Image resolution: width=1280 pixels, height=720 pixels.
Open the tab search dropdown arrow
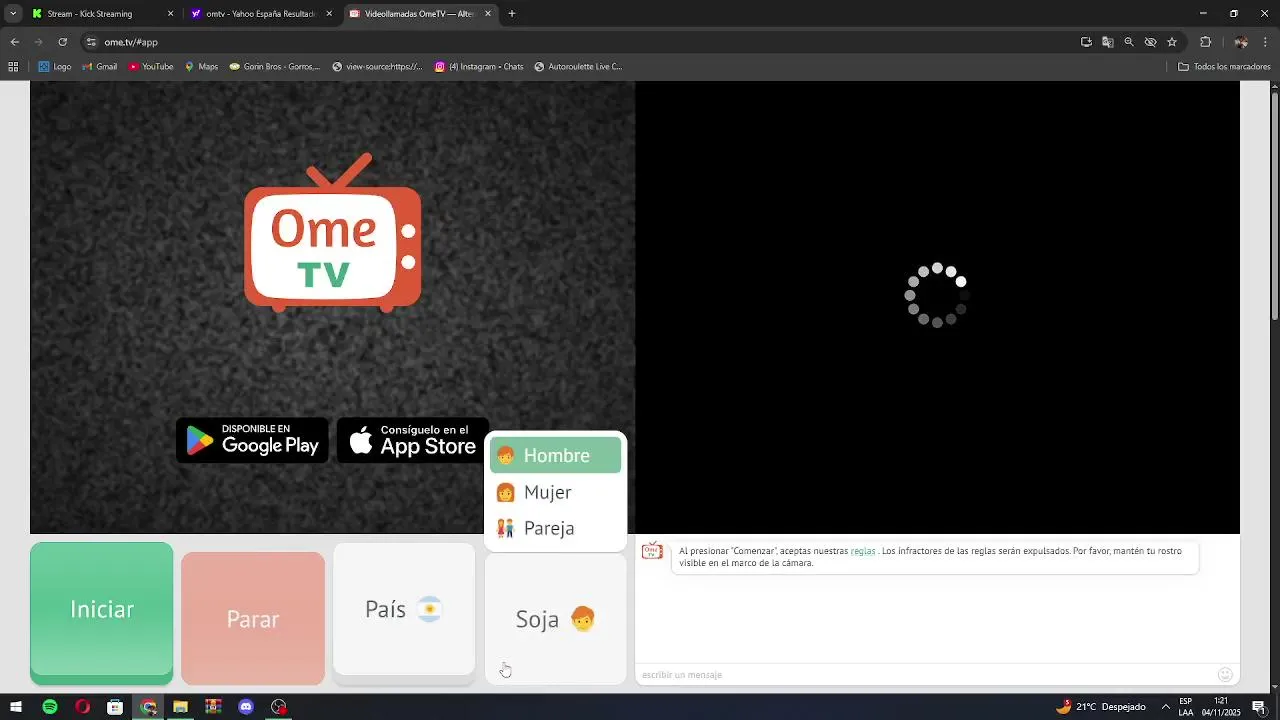(x=13, y=14)
